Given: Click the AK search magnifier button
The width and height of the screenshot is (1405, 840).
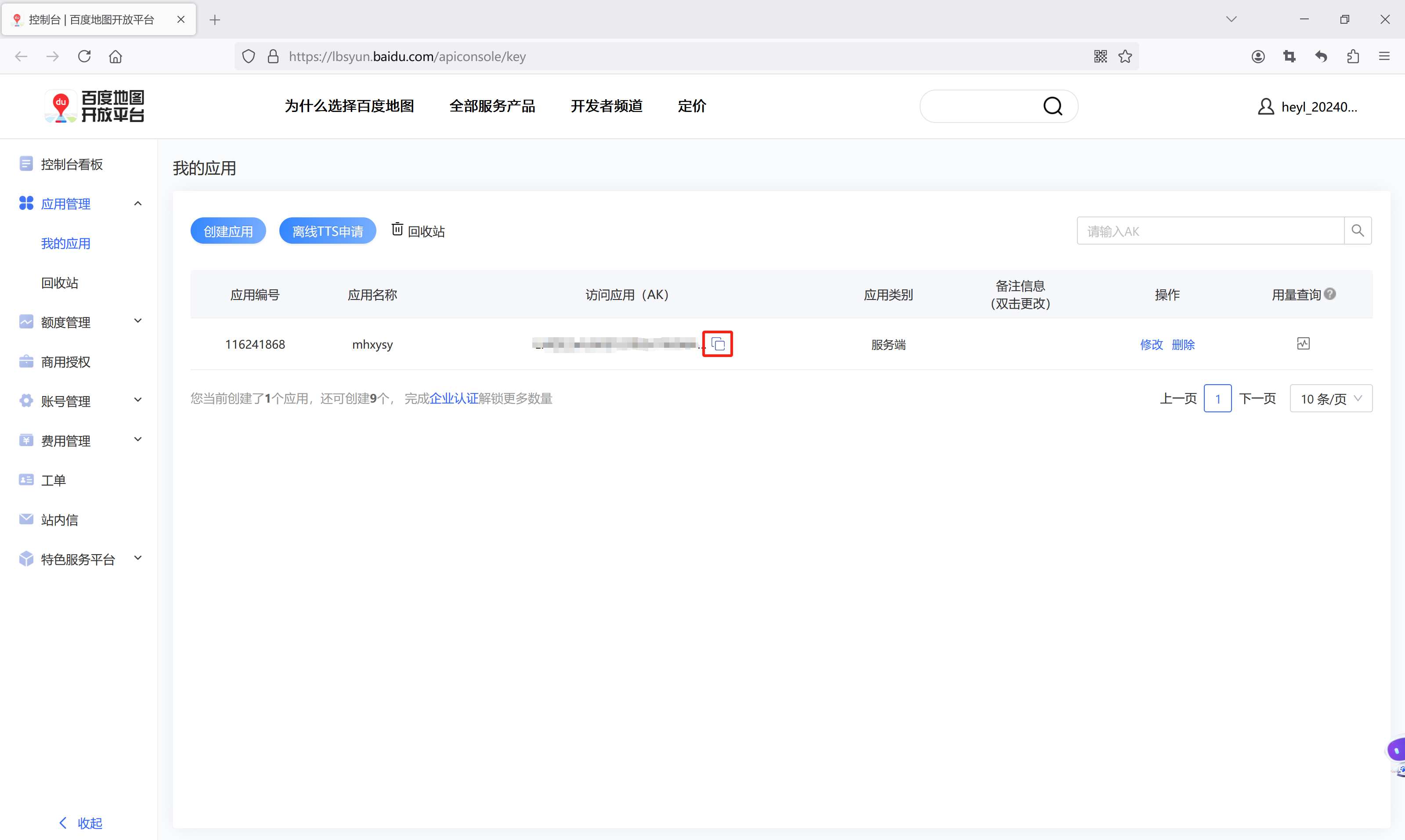Looking at the screenshot, I should pos(1358,231).
